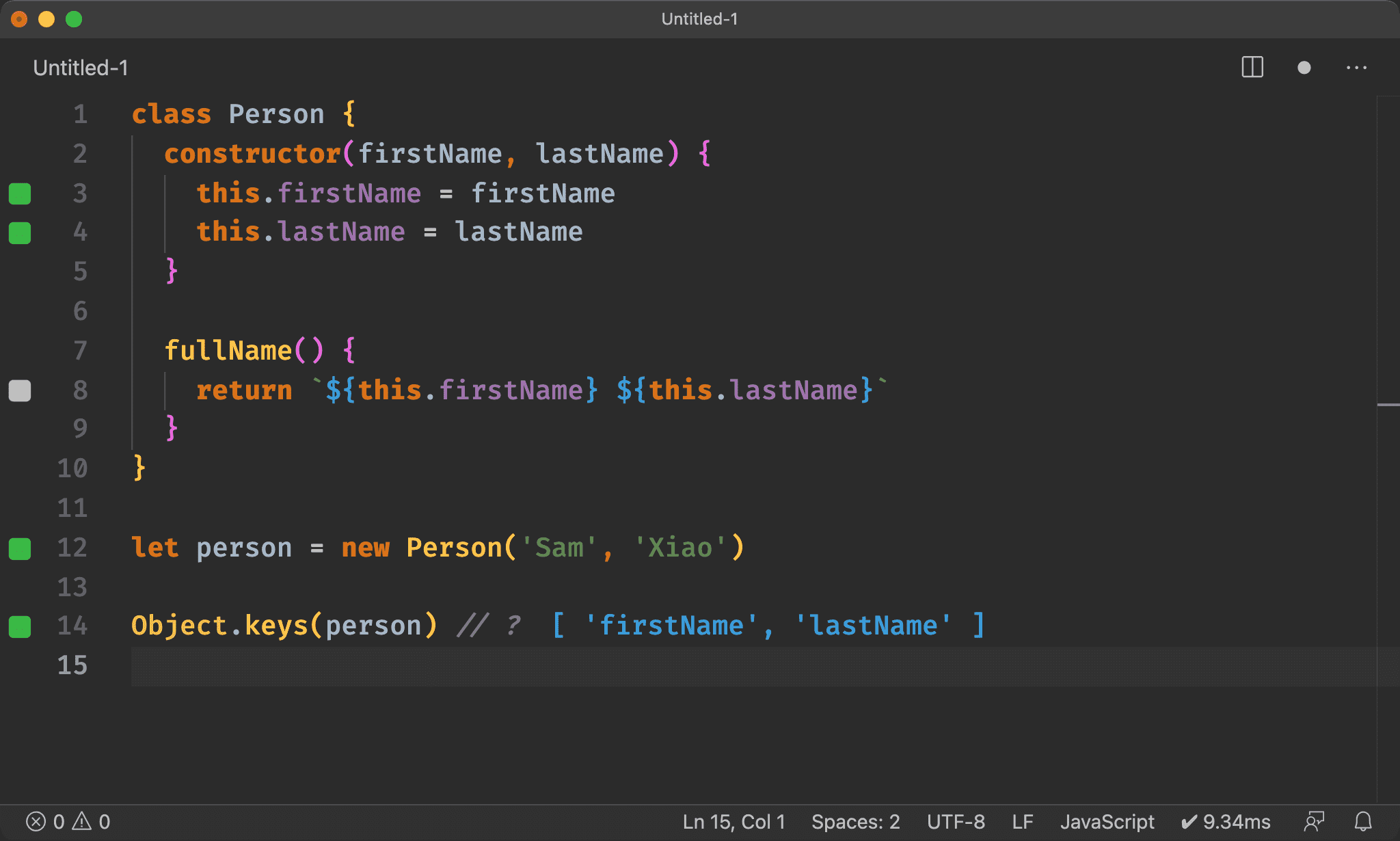Click the green coverage marker on line 14
The width and height of the screenshot is (1400, 841).
20,626
